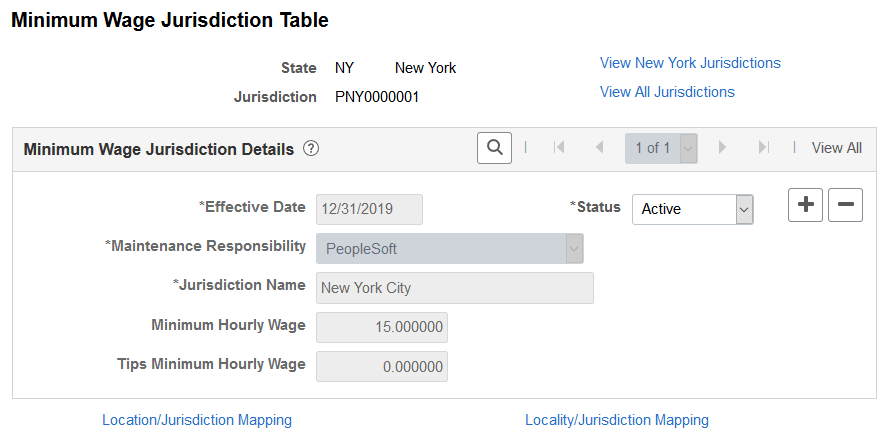Go to the previous row arrow
896x443 pixels.
click(x=599, y=148)
